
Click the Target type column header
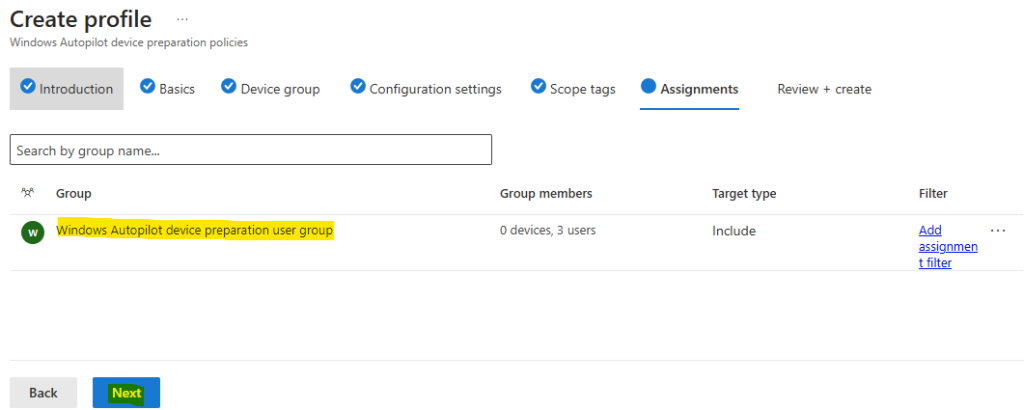744,193
